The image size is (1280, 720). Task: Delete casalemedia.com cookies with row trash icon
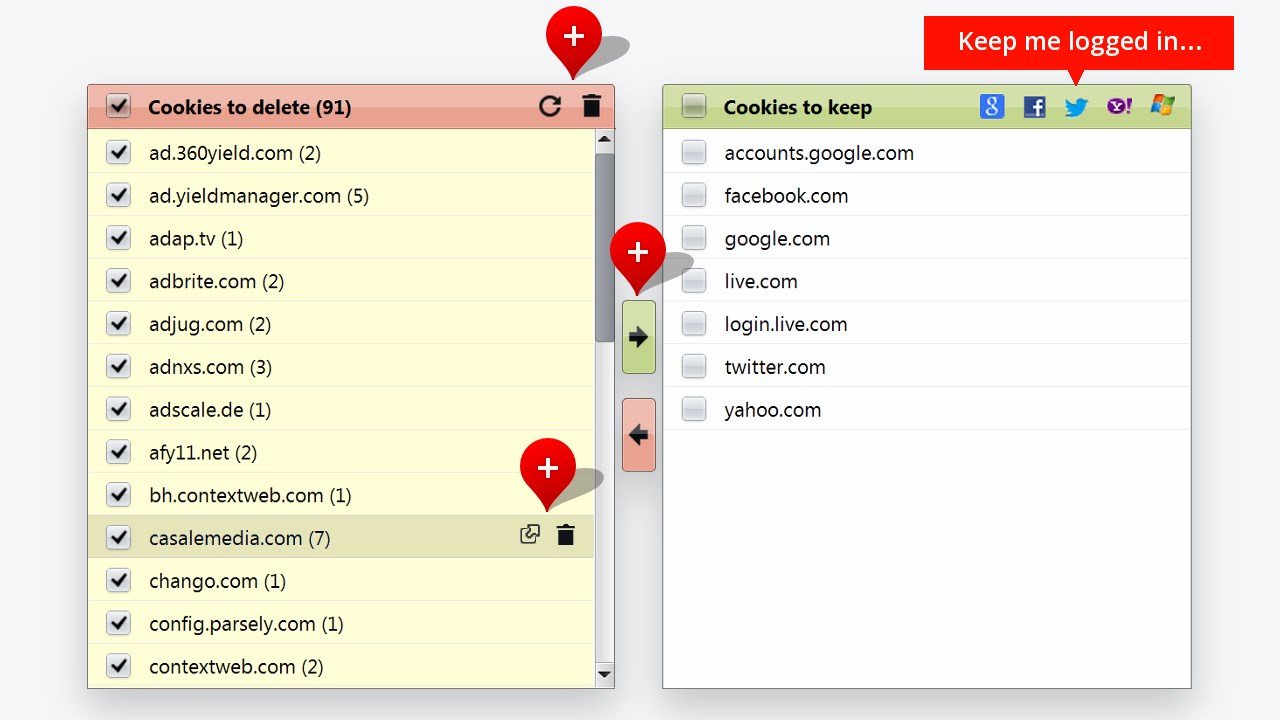click(566, 535)
